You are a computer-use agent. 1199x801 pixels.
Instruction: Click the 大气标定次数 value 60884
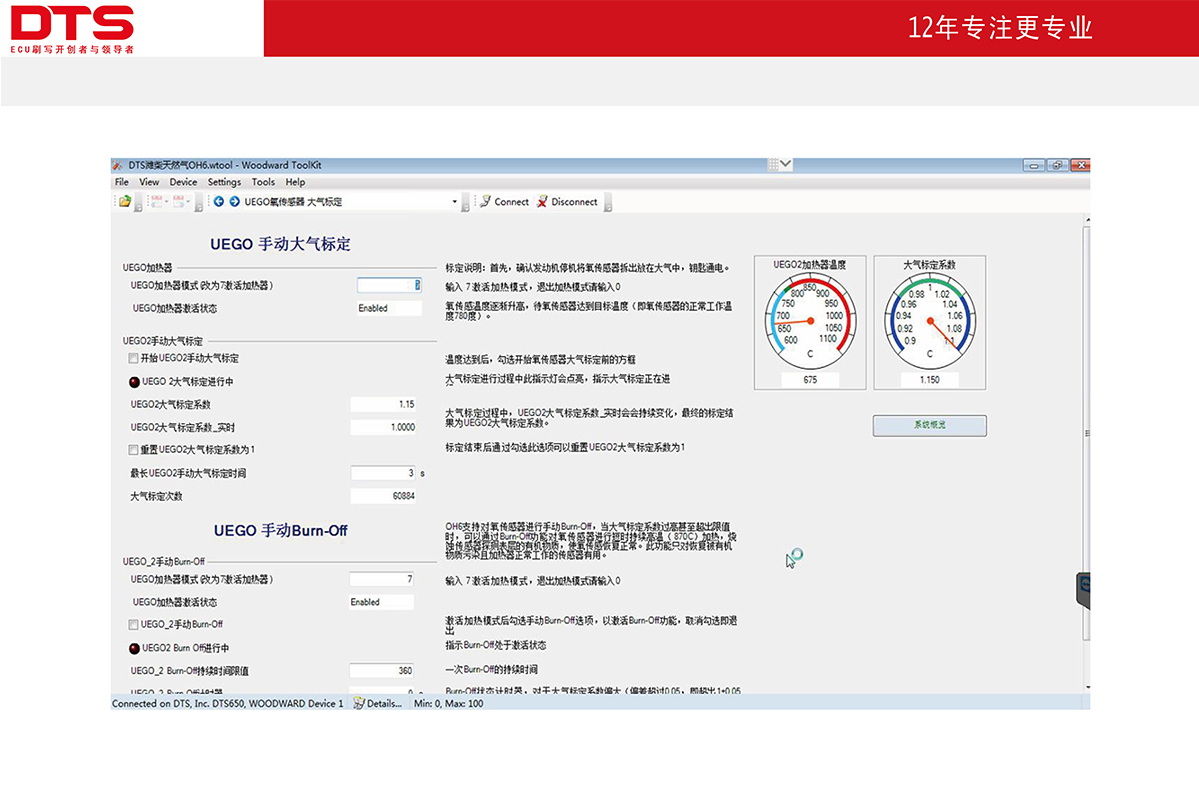click(383, 496)
